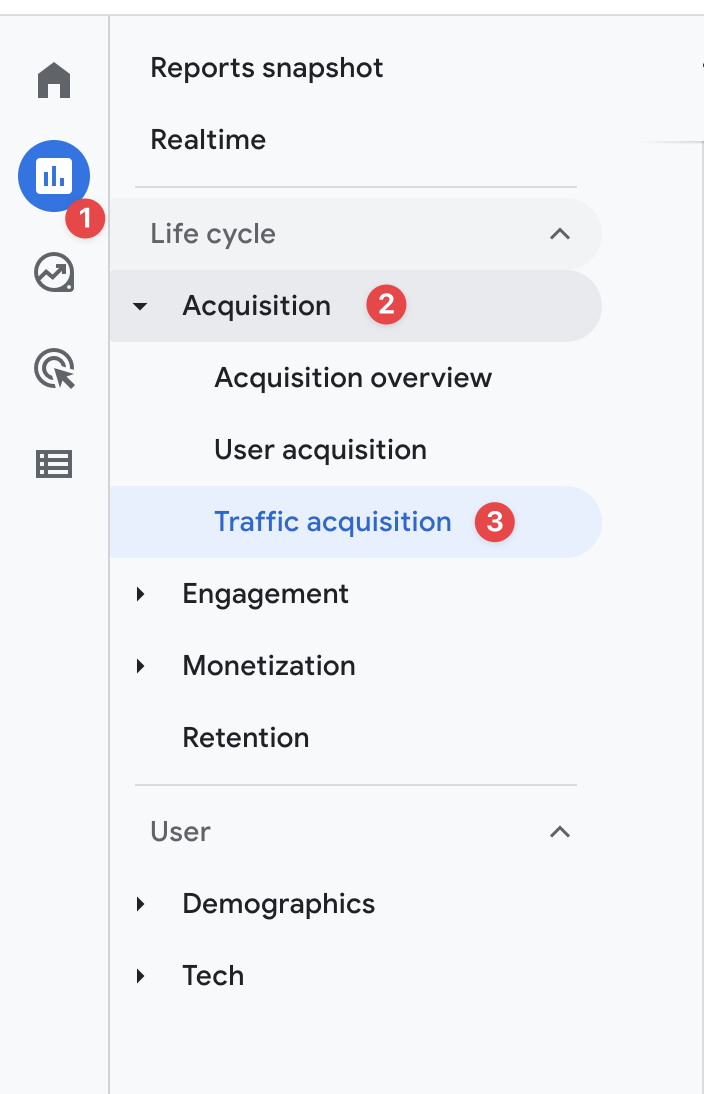The width and height of the screenshot is (704, 1094).
Task: Expand the Demographics disclosure triangle
Action: [x=141, y=904]
